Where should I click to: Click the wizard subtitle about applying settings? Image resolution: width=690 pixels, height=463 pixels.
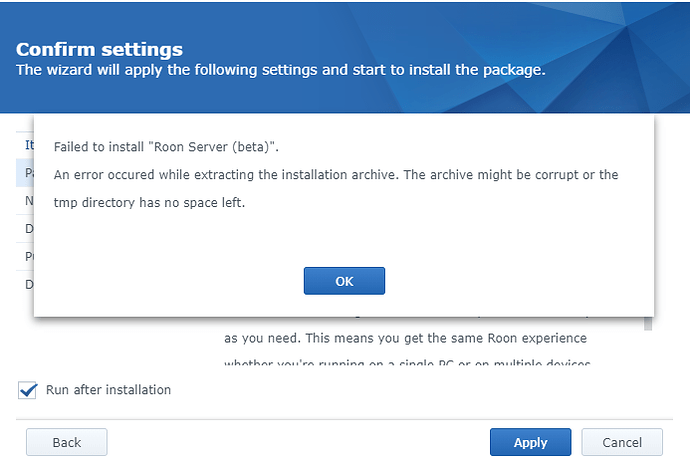(x=281, y=70)
